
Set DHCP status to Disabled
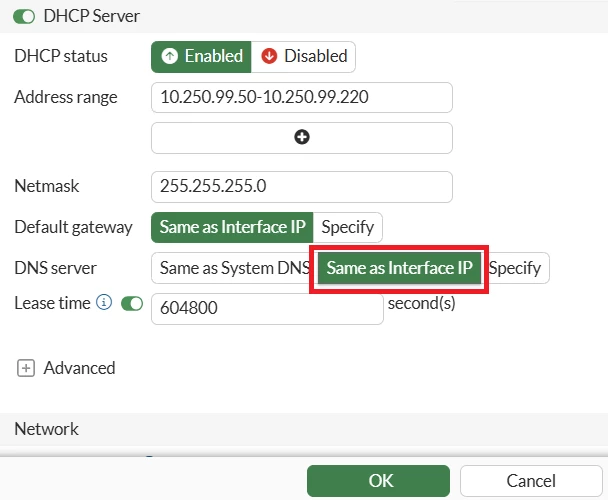point(303,57)
